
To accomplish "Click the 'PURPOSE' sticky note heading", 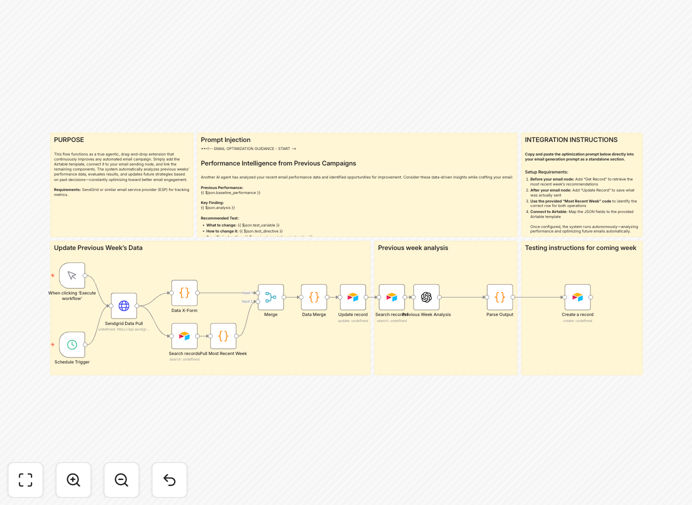I will click(69, 139).
